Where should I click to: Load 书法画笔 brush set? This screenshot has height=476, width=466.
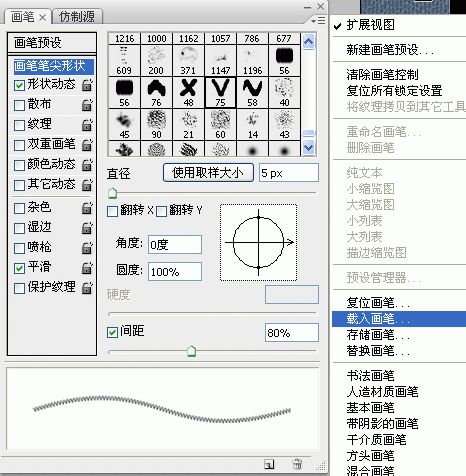399,376
